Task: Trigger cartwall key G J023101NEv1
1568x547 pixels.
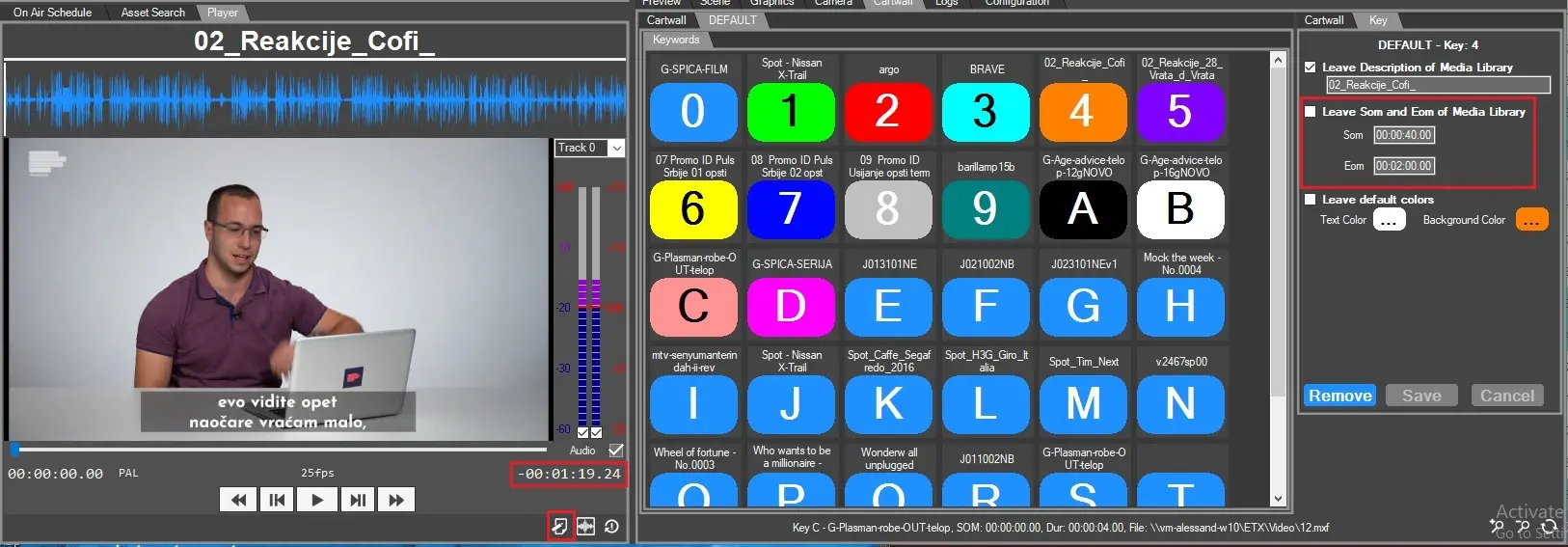Action: coord(1083,307)
